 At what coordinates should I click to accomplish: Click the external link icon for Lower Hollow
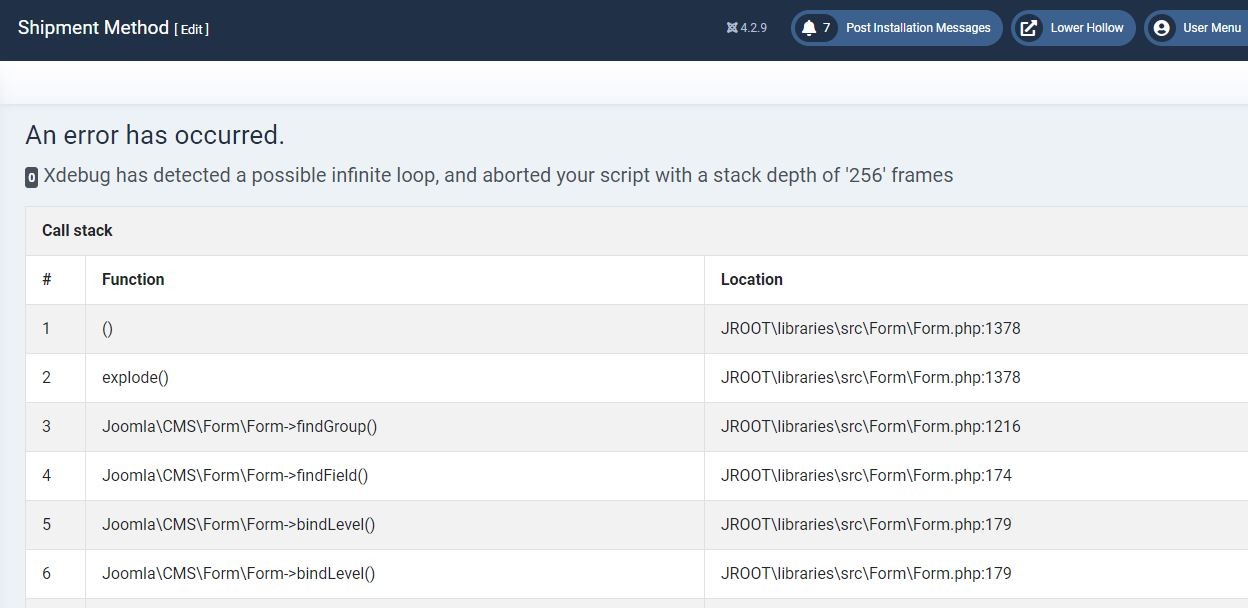coord(1028,28)
